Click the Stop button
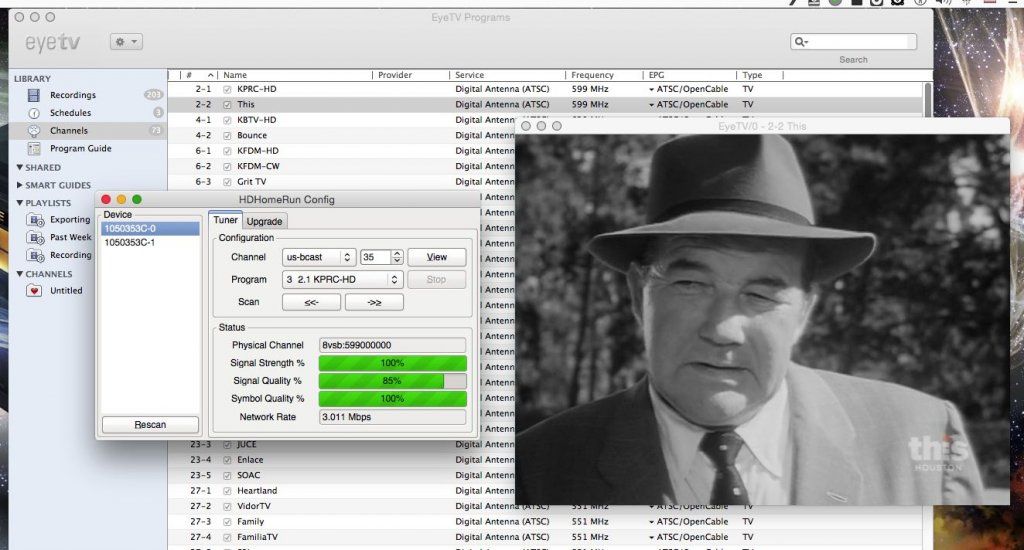This screenshot has width=1024, height=550. 437,280
